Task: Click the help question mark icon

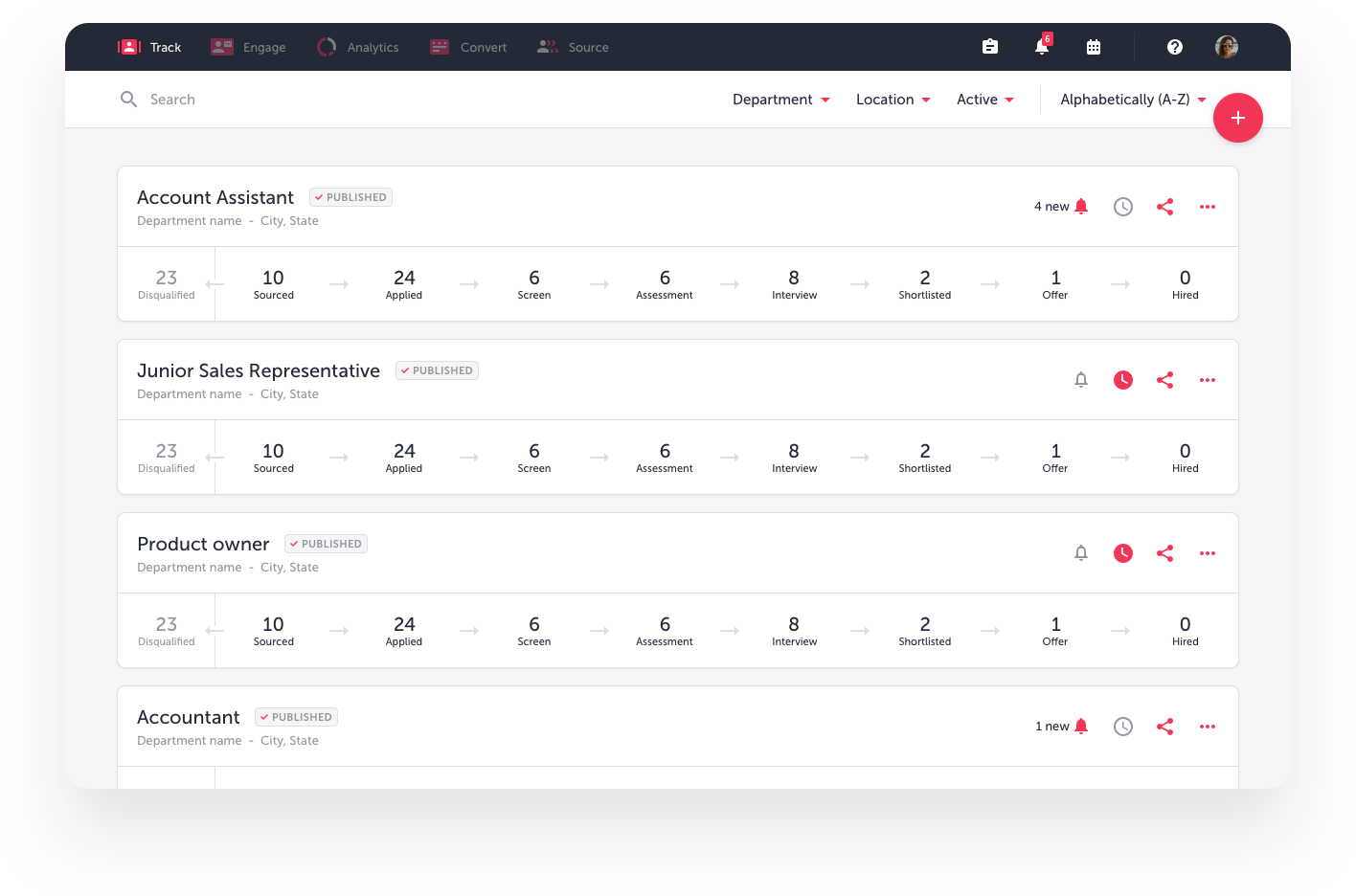Action: click(x=1175, y=47)
